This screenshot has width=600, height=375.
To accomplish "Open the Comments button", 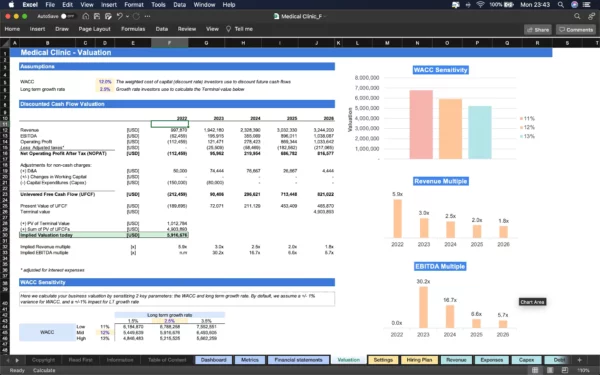I will pyautogui.click(x=576, y=29).
